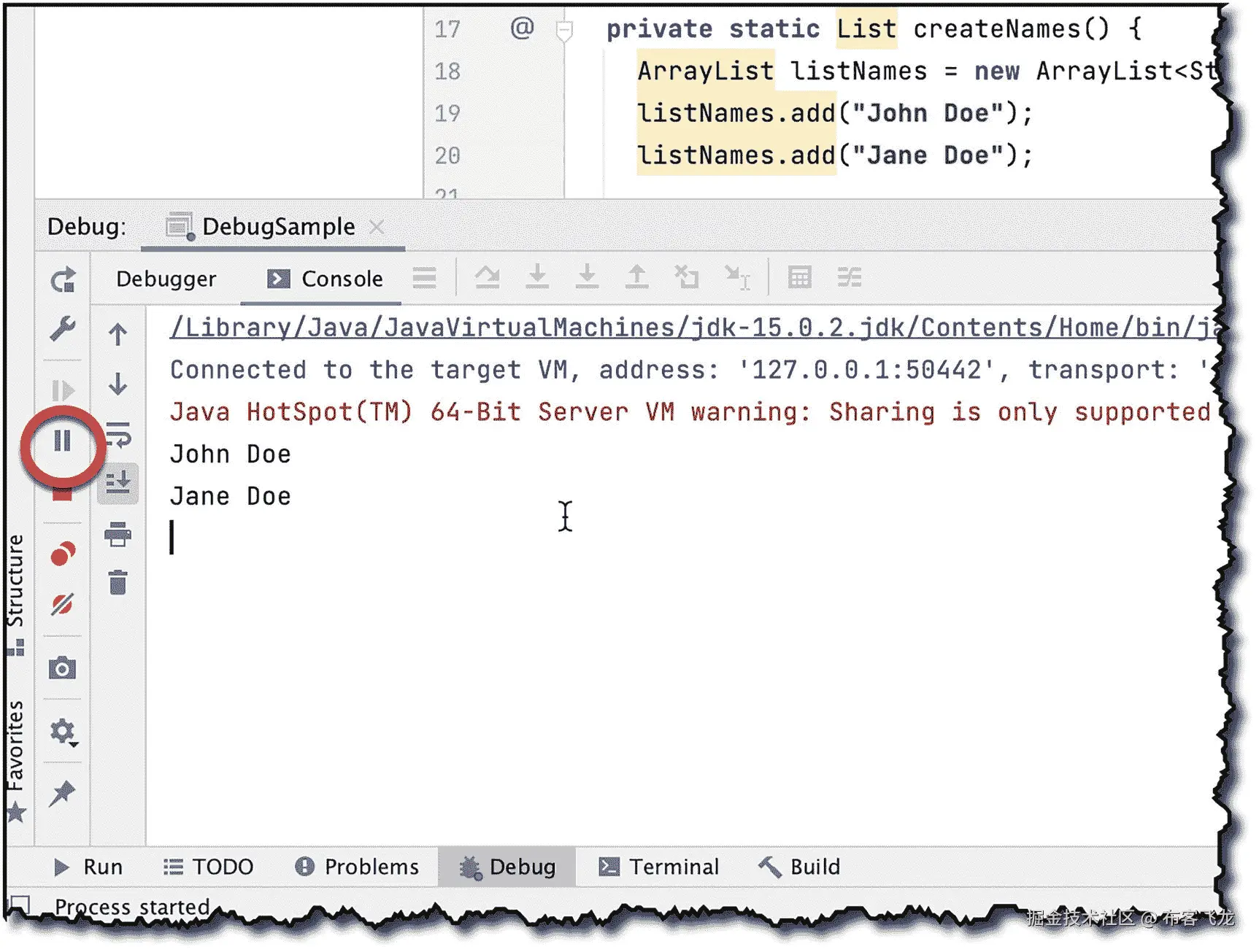Open debugger settings wrench icon
This screenshot has width=1259, height=952.
tap(63, 328)
